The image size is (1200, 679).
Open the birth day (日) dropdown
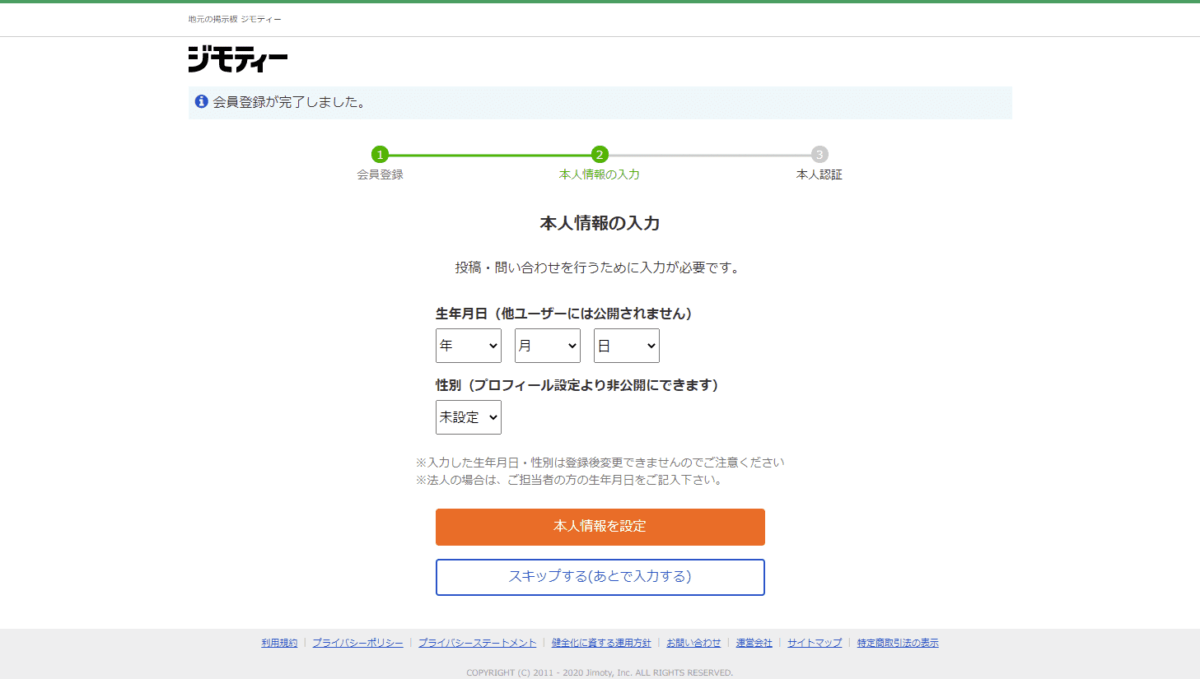(x=626, y=345)
